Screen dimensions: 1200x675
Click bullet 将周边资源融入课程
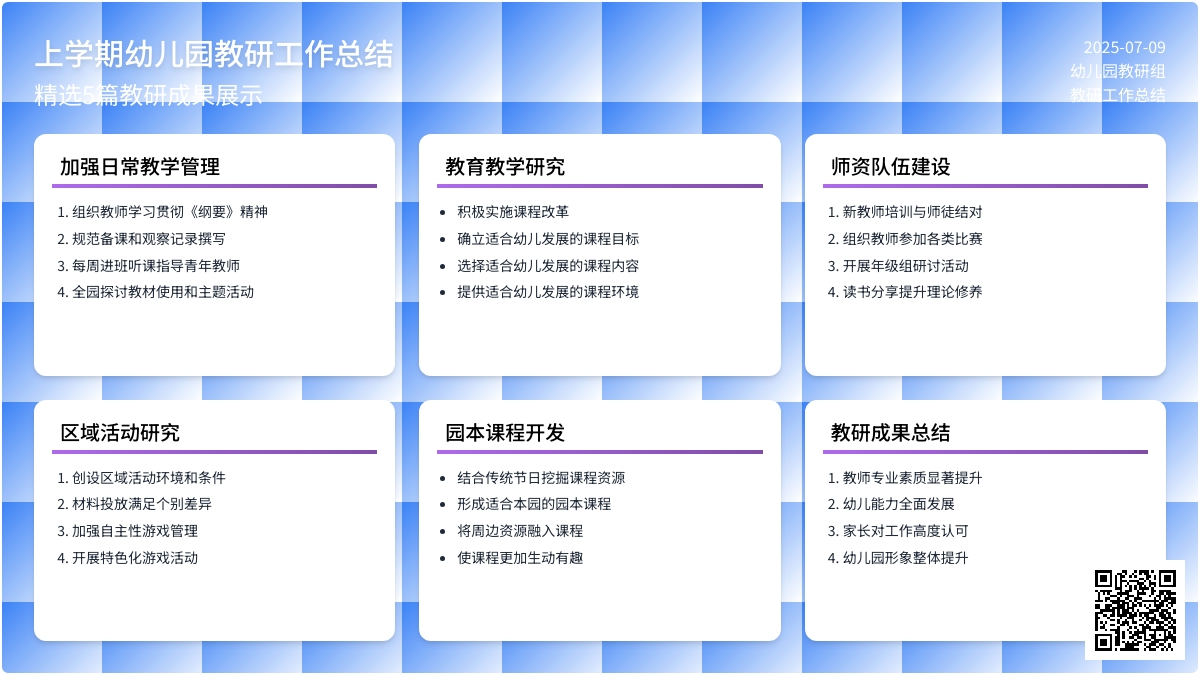point(520,531)
